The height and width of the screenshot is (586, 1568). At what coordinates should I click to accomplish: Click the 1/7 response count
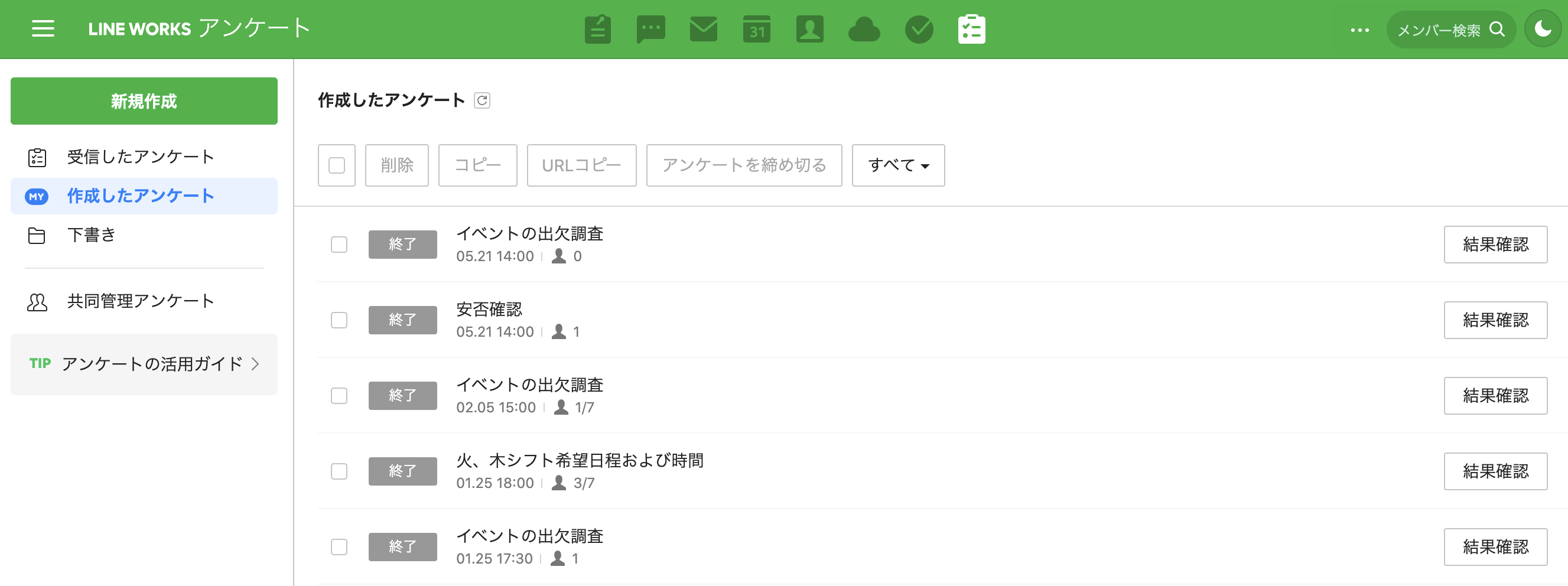point(584,408)
